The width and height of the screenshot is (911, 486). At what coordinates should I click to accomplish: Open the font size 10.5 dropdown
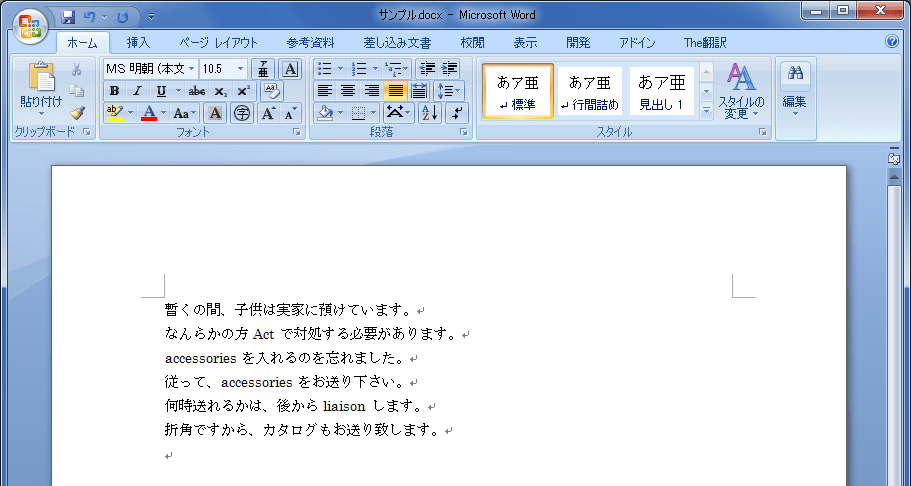[240, 69]
